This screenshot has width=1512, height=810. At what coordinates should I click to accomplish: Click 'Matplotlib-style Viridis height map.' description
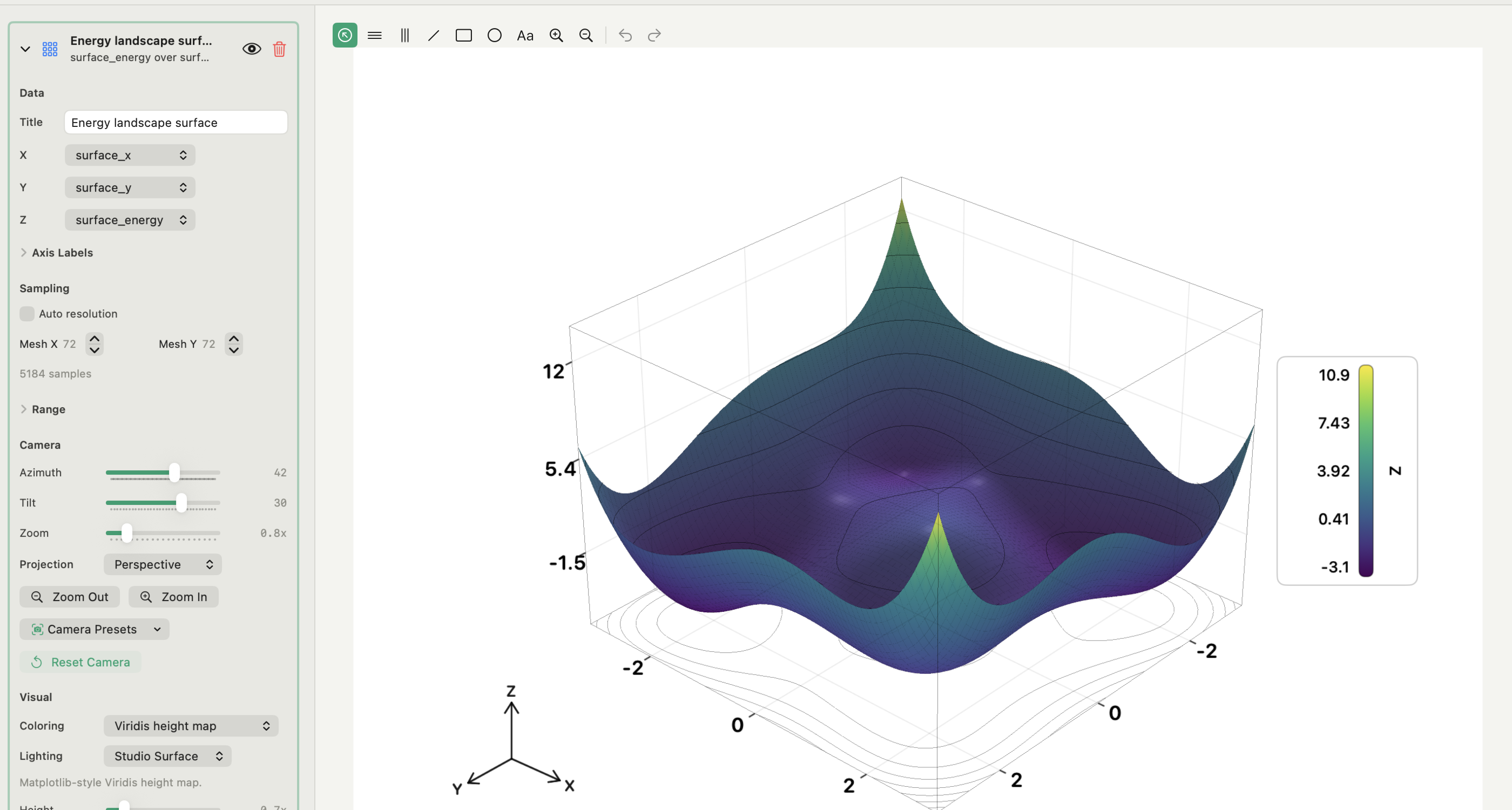click(x=110, y=782)
